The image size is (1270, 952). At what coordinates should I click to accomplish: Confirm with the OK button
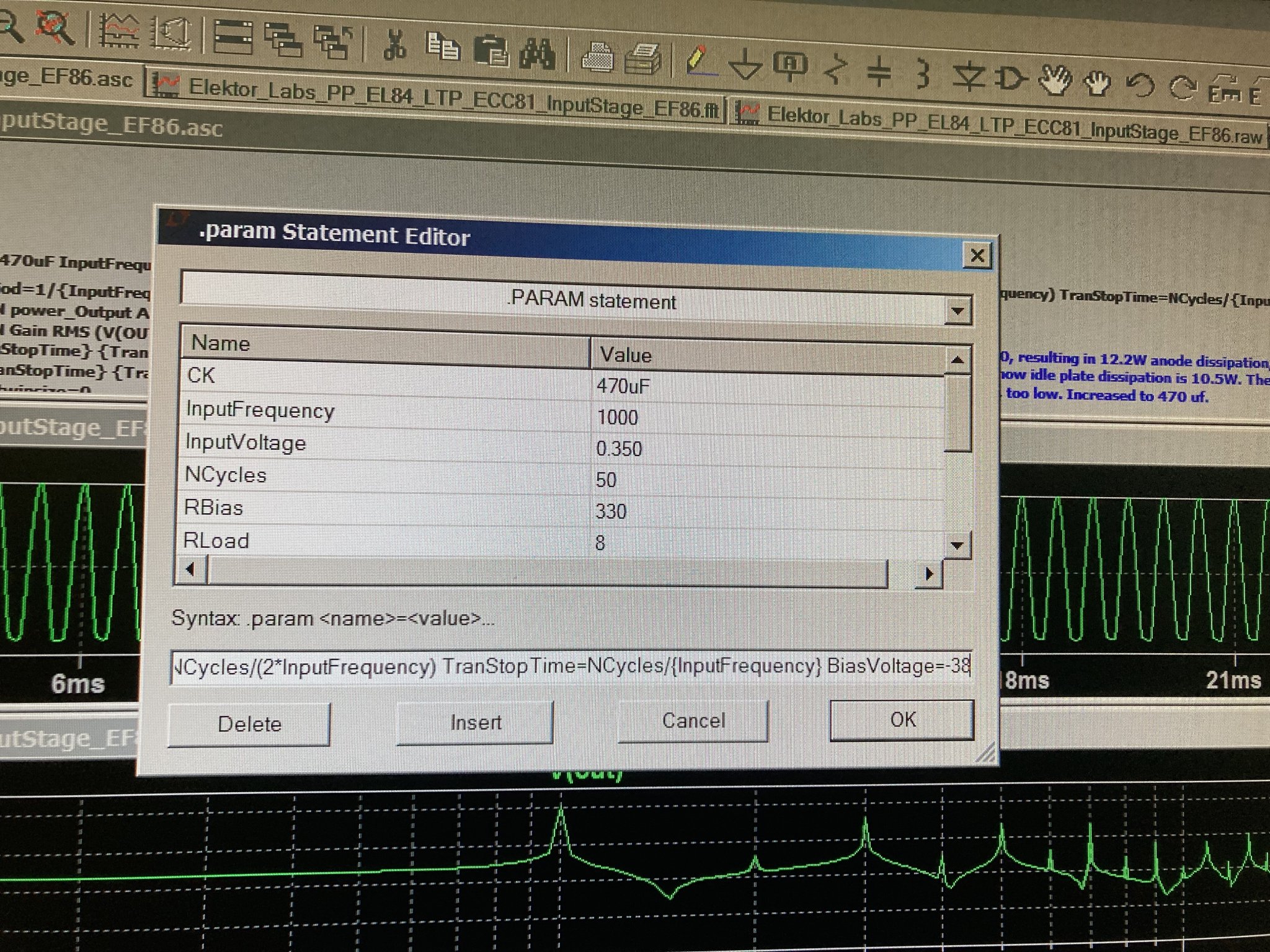902,719
